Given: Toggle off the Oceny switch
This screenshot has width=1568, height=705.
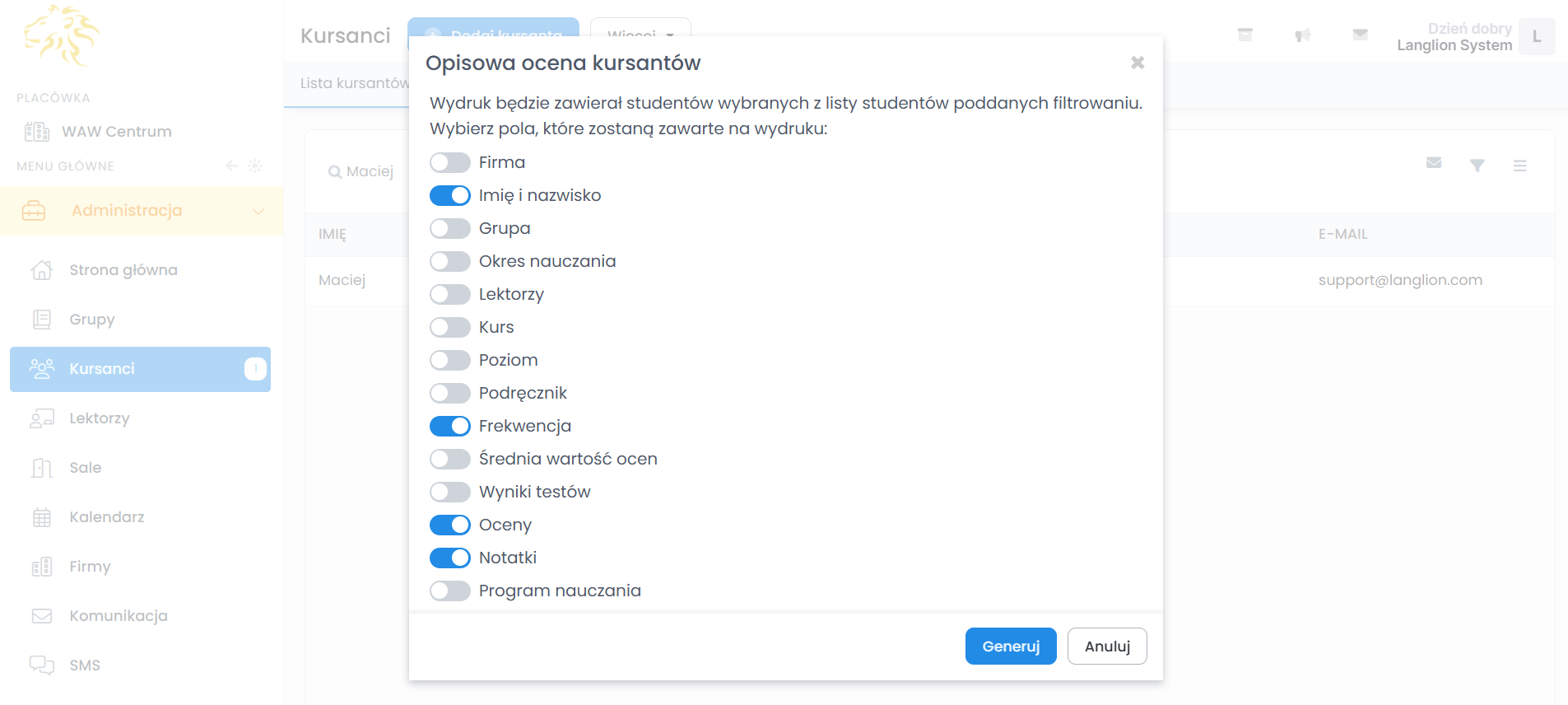Looking at the screenshot, I should [450, 525].
